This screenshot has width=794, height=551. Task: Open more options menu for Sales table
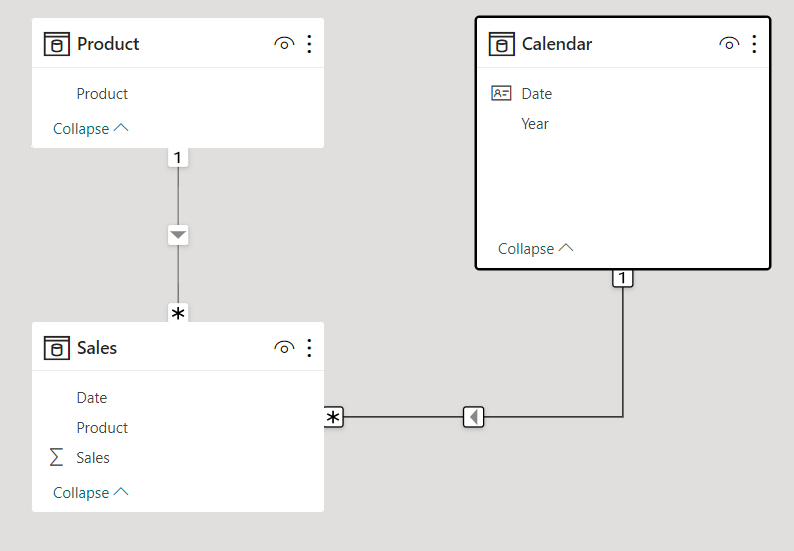309,348
